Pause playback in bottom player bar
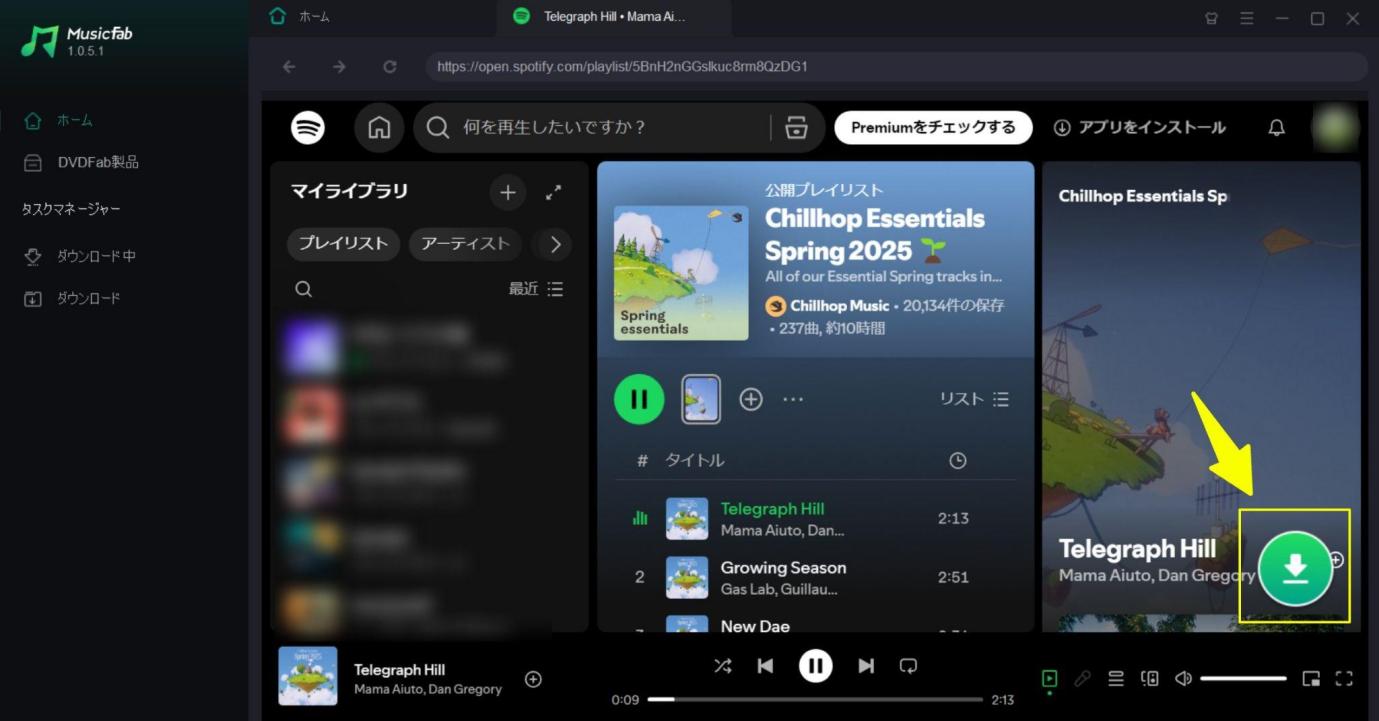The image size is (1379, 721). 815,665
